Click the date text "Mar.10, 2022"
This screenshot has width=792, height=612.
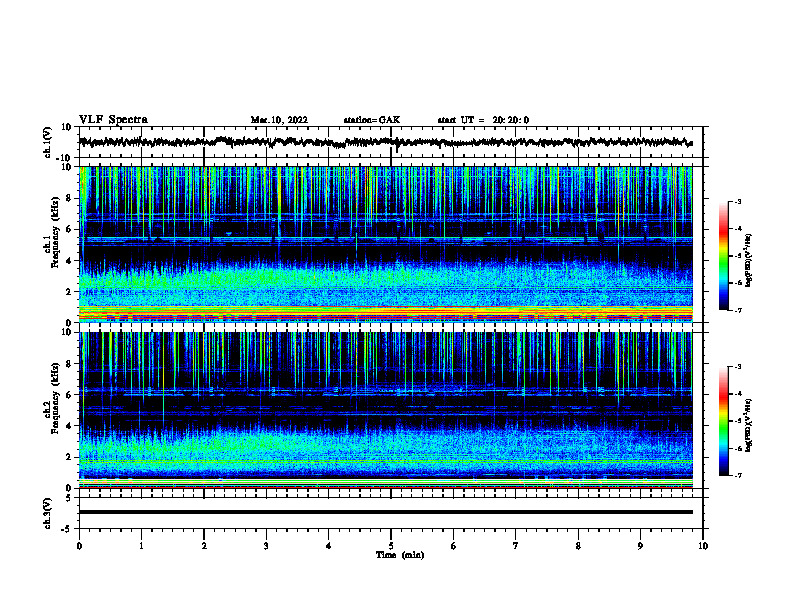click(279, 120)
